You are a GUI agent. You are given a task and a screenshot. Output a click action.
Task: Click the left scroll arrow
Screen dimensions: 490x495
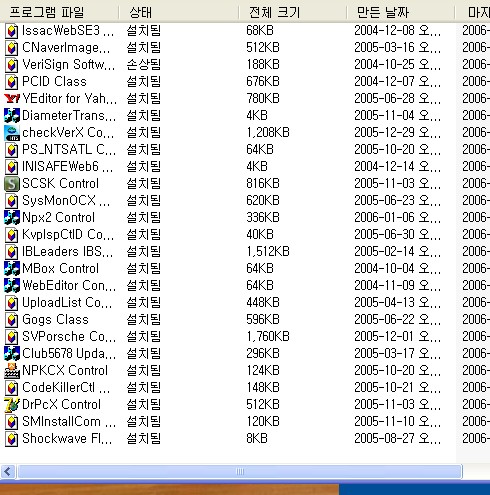8,471
